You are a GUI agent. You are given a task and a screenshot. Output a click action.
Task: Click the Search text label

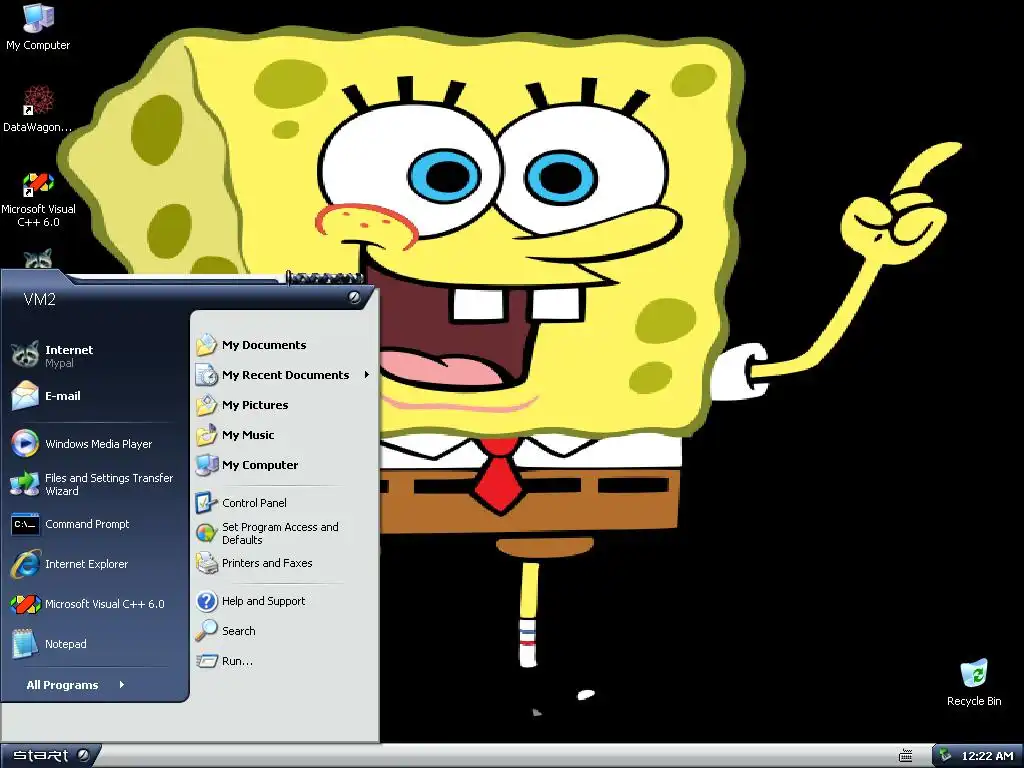click(238, 631)
